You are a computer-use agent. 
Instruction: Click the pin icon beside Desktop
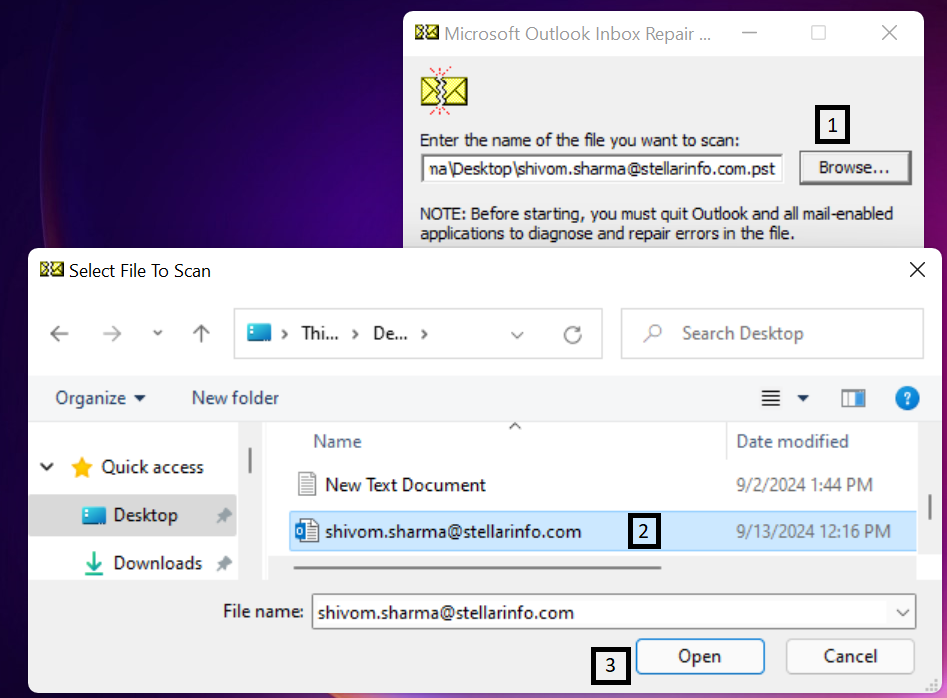click(224, 515)
